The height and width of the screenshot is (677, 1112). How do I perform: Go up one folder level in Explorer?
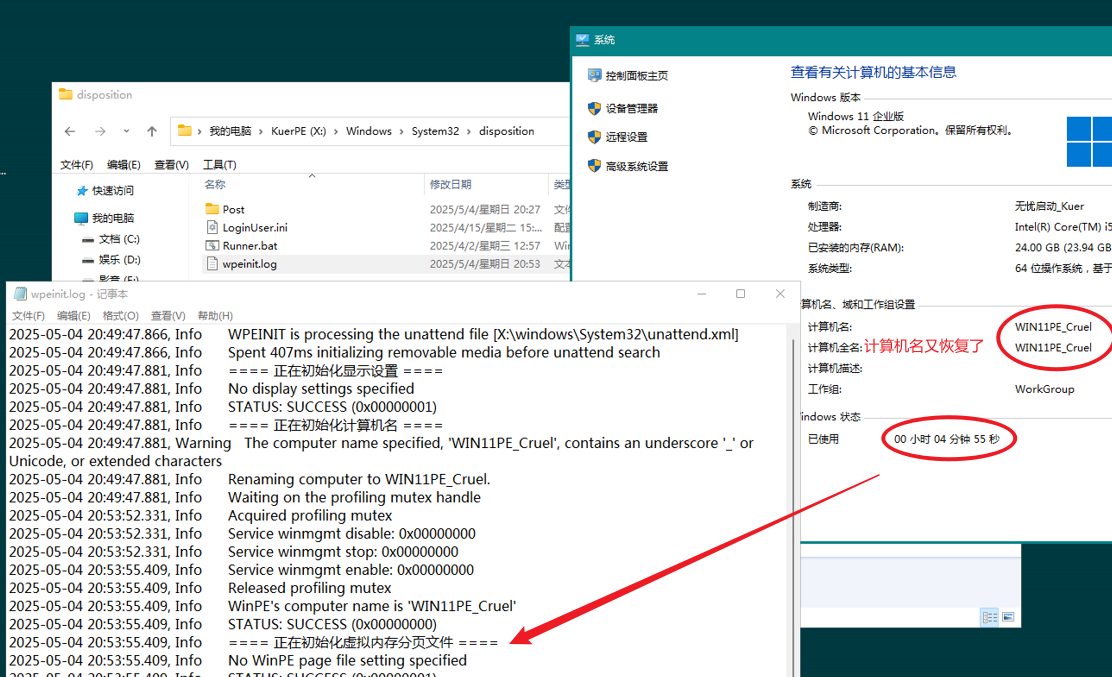(x=152, y=131)
